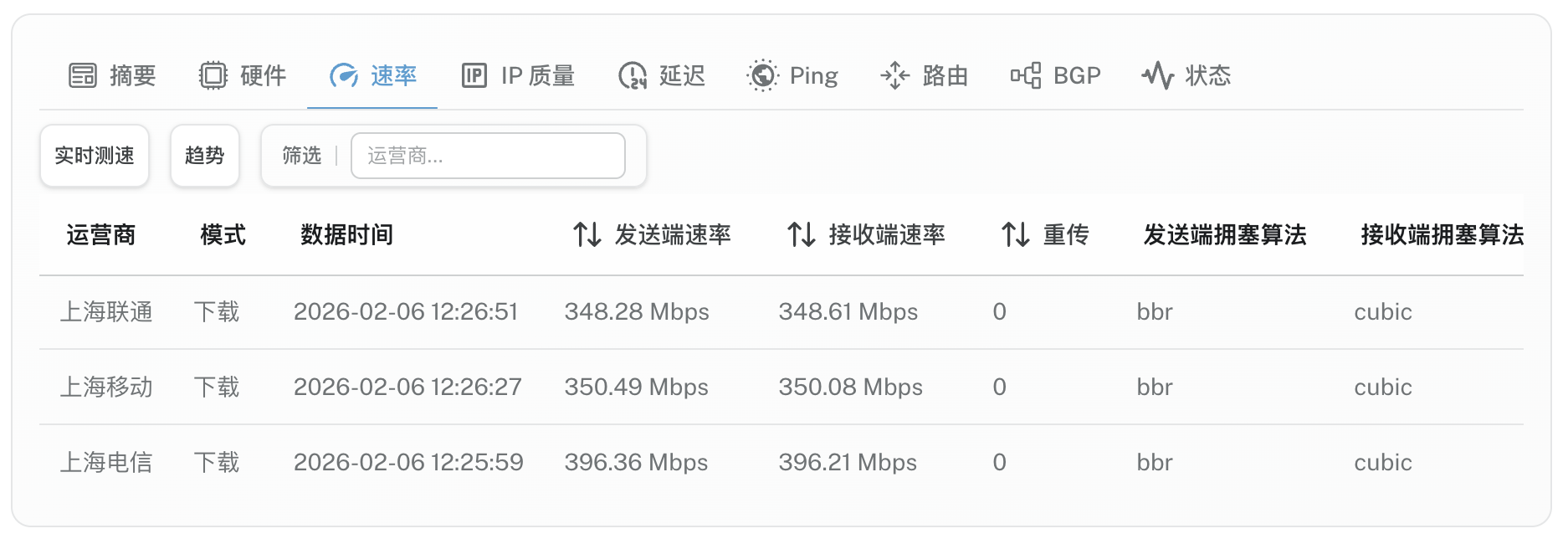The image size is (1568, 544).
Task: Toggle sorting on 发送端速率 column
Action: [x=586, y=235]
